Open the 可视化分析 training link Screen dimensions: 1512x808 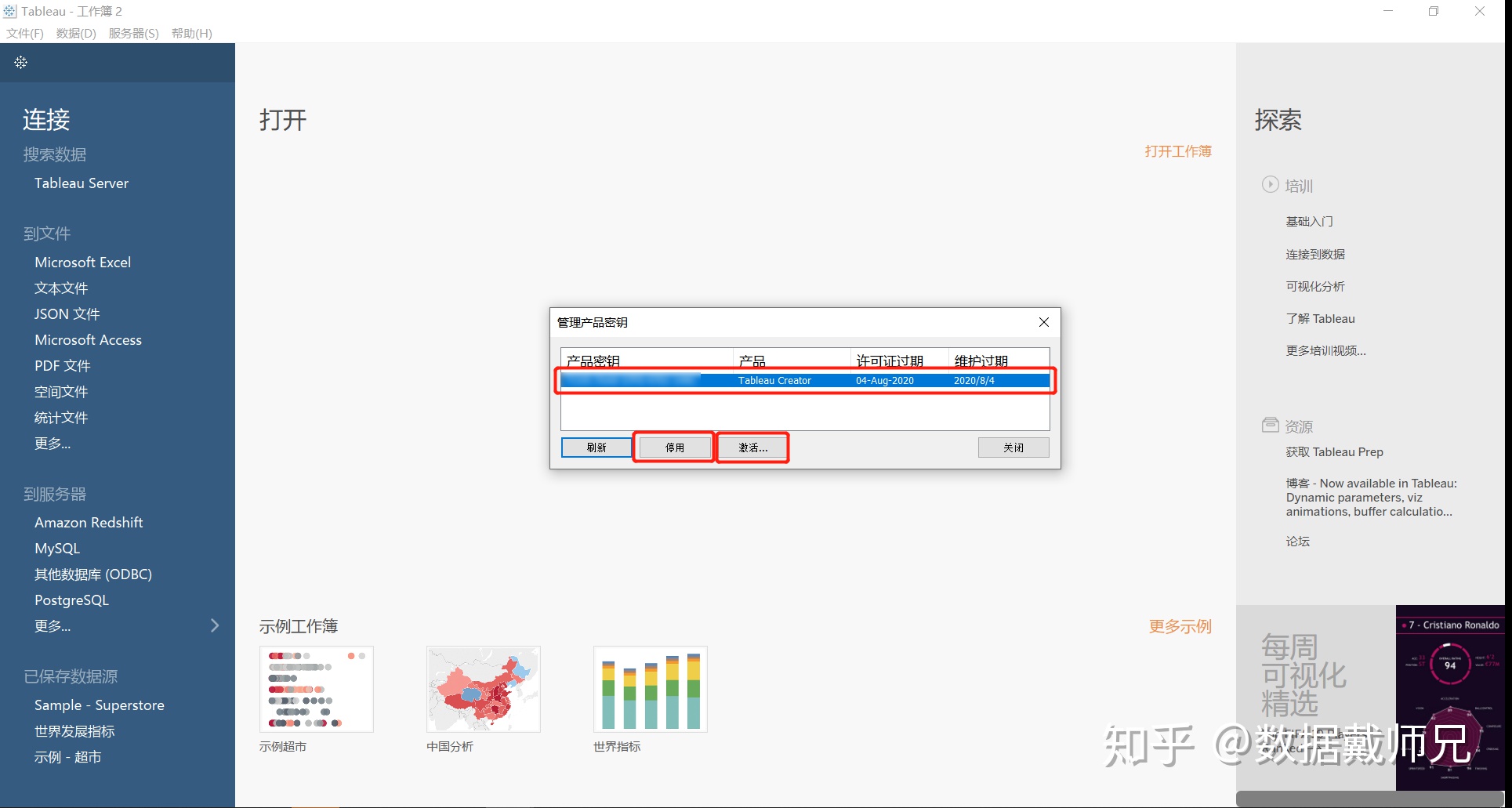coord(1315,286)
